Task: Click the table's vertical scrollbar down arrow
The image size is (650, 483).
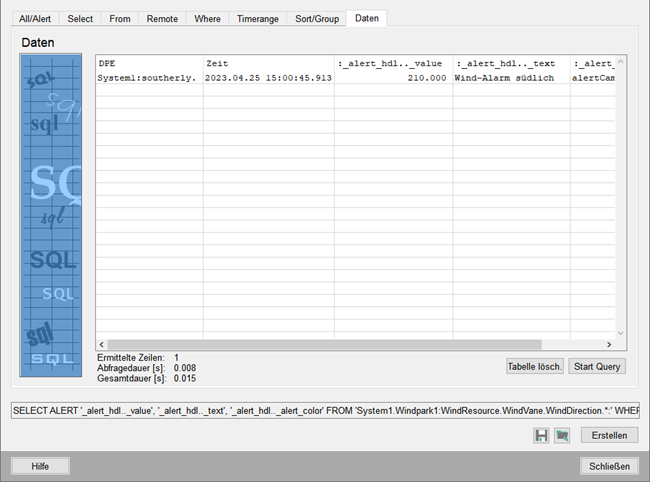Action: [620, 333]
